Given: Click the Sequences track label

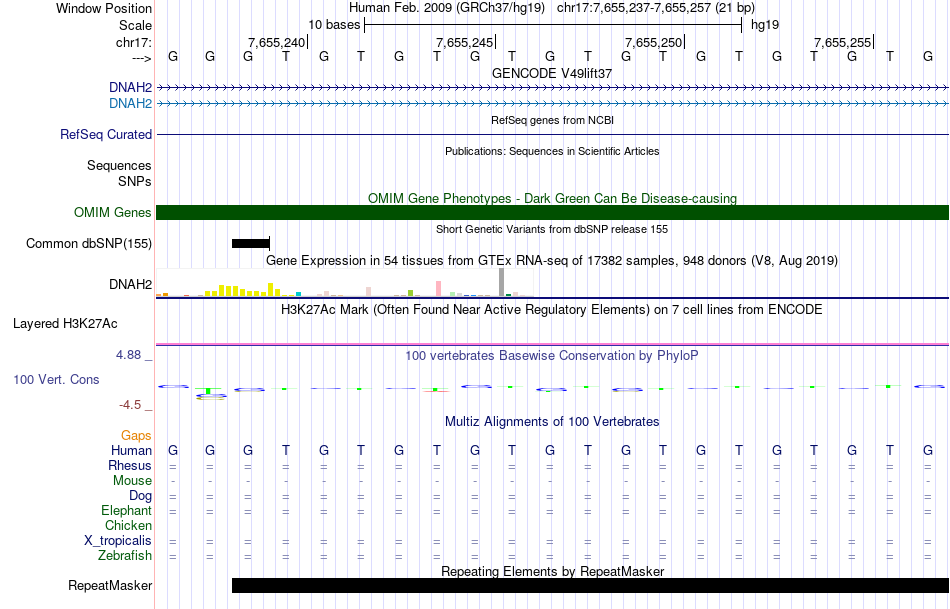Looking at the screenshot, I should point(119,165).
